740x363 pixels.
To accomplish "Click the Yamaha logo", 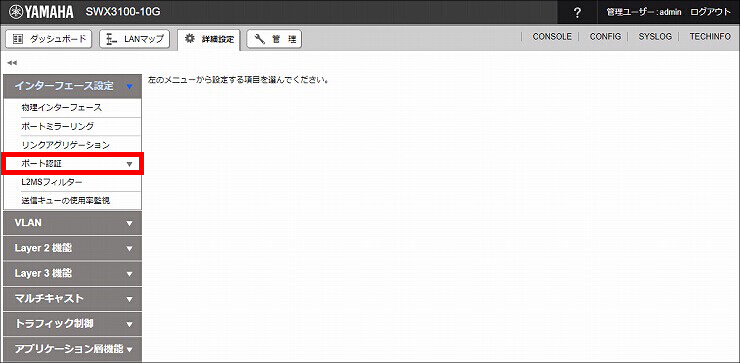I will pos(41,12).
